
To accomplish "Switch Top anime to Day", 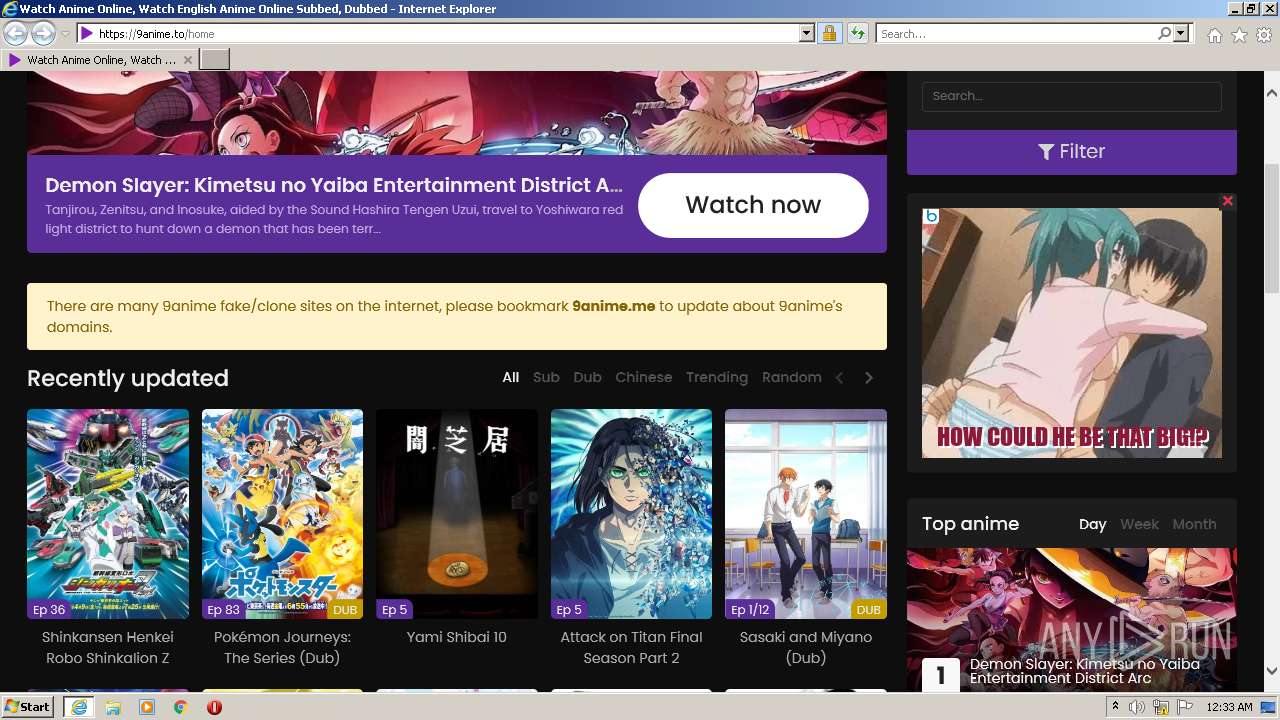I will (1092, 524).
